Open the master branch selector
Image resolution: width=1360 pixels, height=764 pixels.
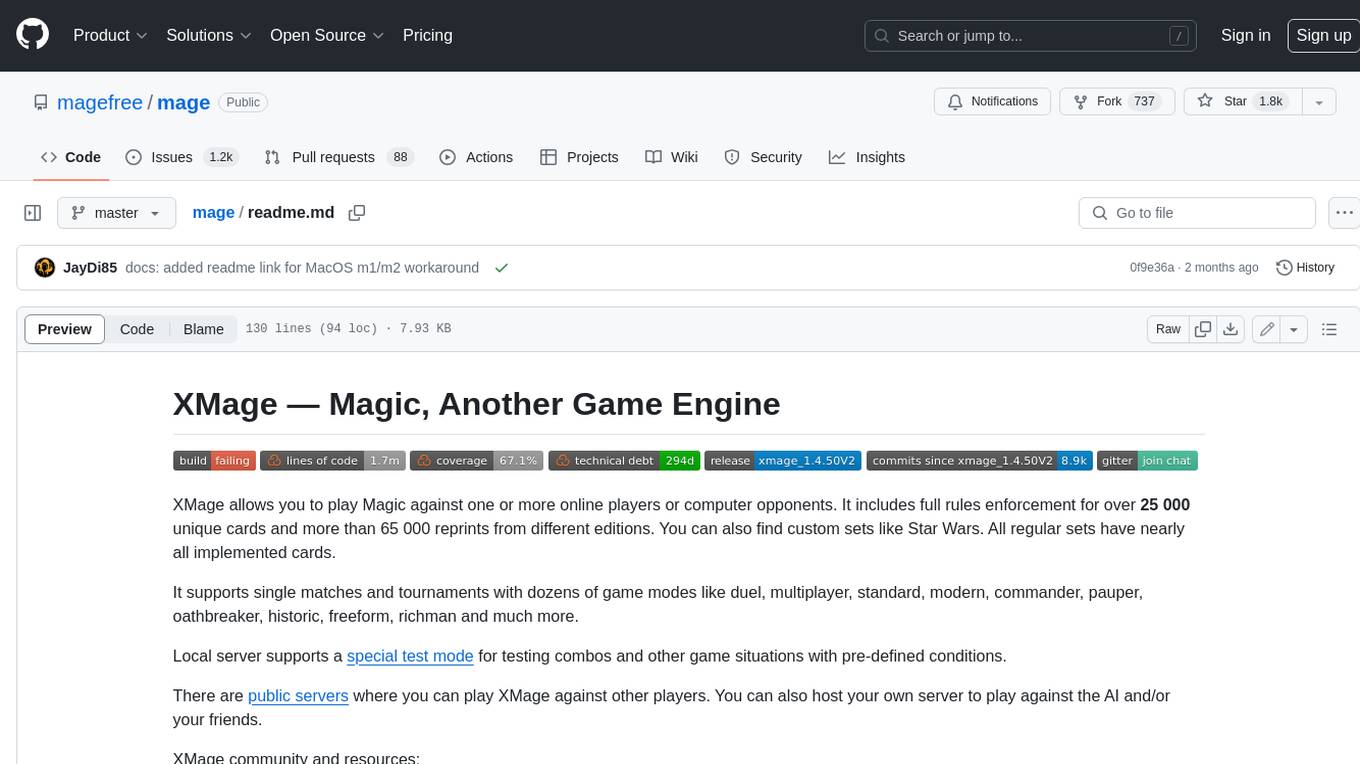pyautogui.click(x=116, y=213)
